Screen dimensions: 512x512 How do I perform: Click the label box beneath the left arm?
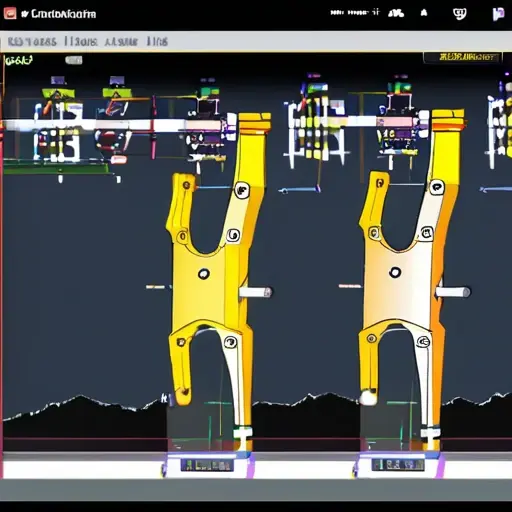coord(207,465)
